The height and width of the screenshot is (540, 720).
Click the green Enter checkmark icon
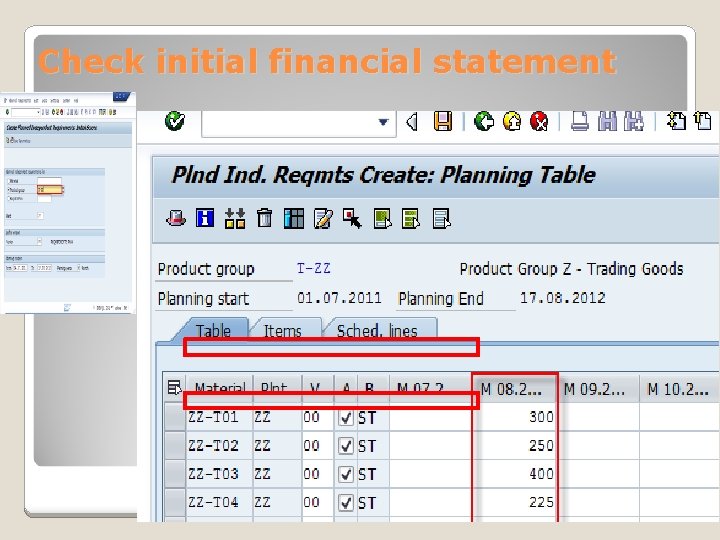point(174,121)
